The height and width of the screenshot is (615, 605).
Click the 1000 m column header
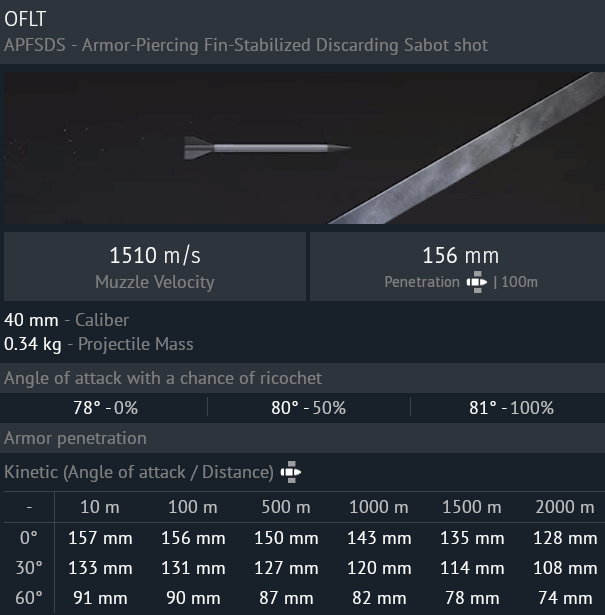[x=379, y=507]
